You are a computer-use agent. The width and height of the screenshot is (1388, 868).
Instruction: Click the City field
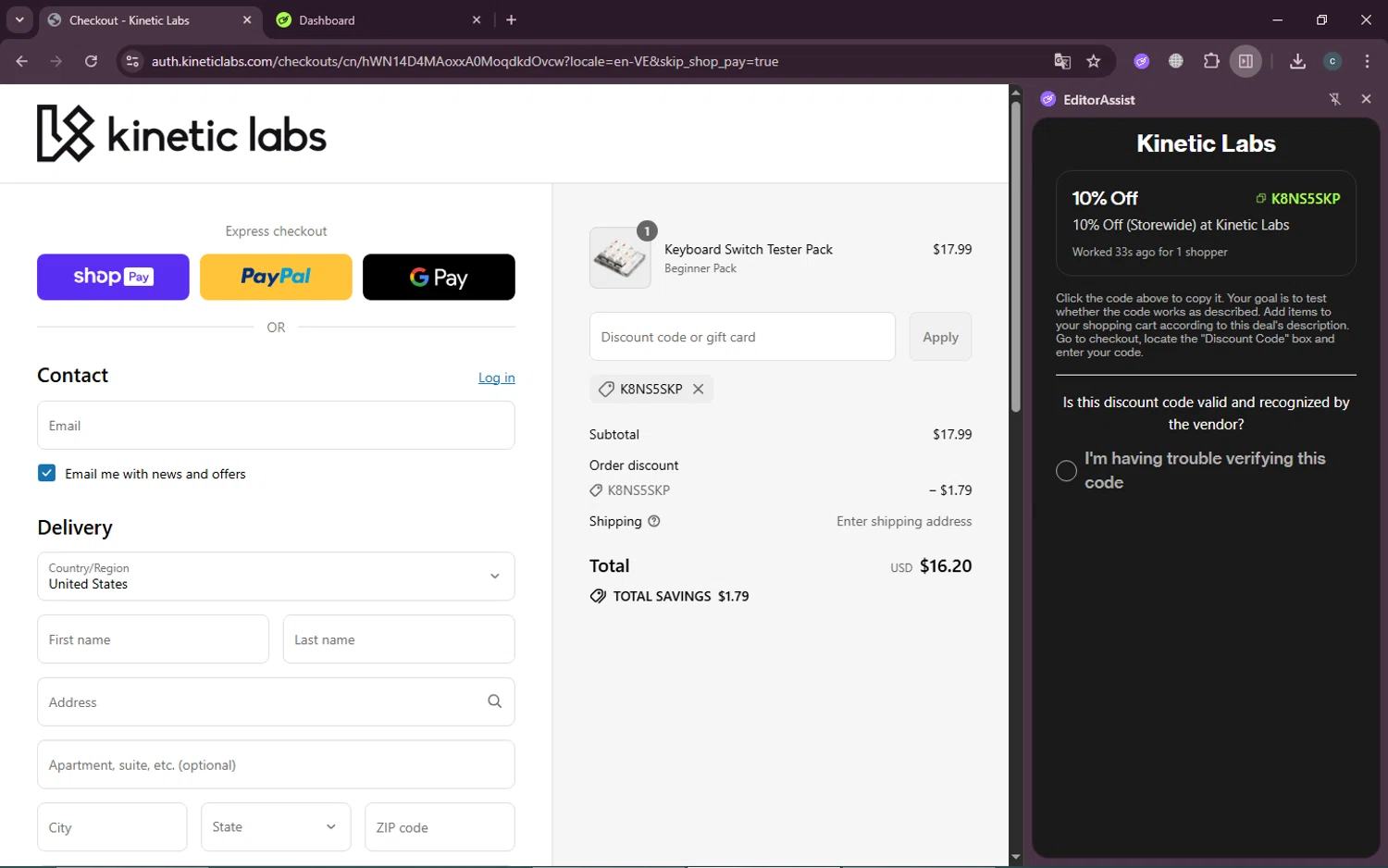[112, 827]
